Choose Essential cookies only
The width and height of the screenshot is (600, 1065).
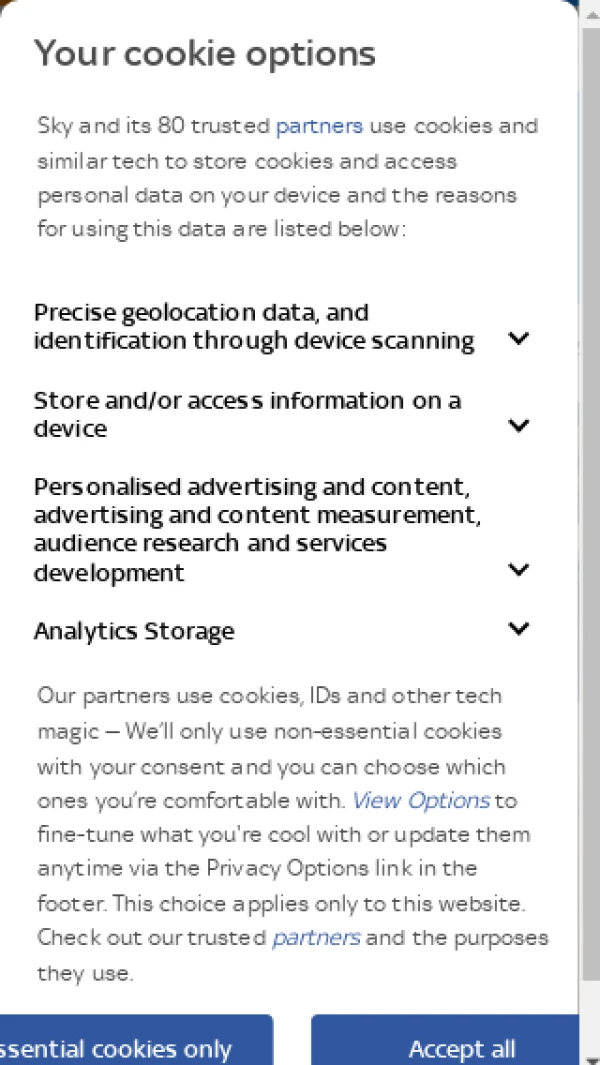[x=135, y=1048]
